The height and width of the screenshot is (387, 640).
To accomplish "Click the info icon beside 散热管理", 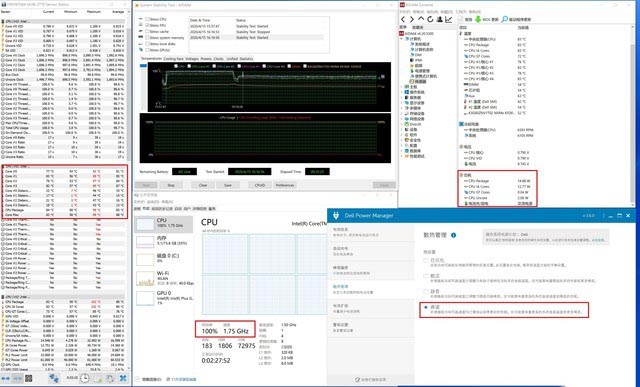I will (453, 235).
